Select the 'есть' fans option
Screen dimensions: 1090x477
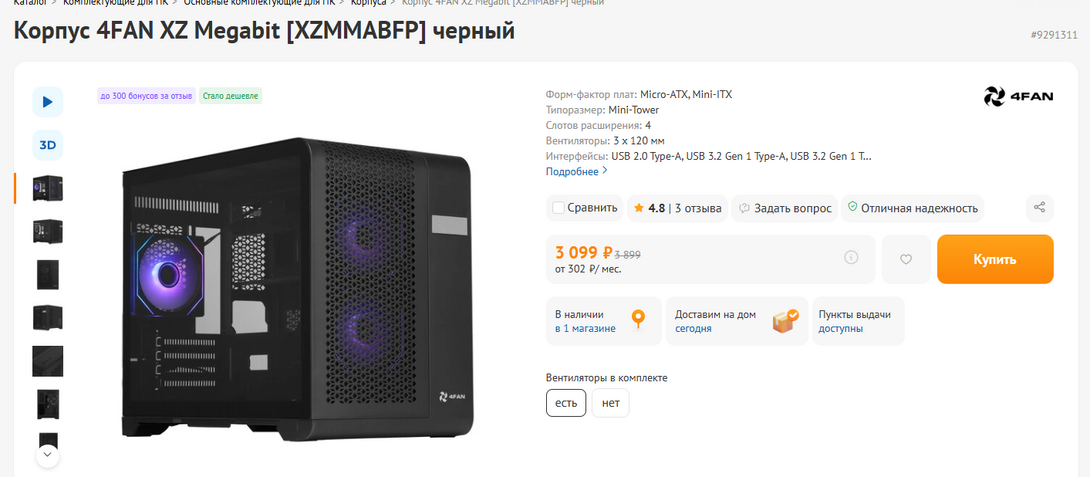566,403
